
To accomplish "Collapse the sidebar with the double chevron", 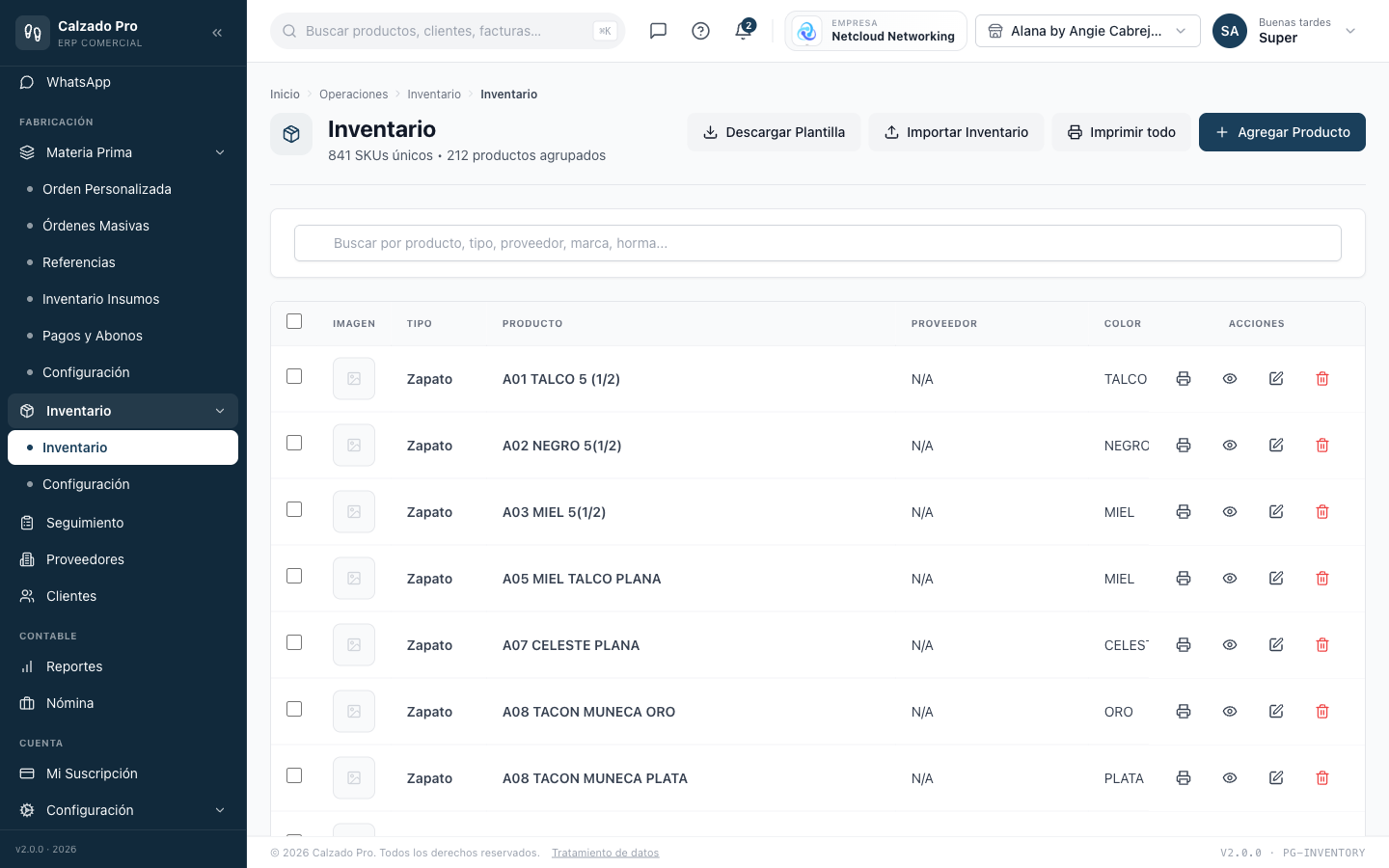I will pos(217,33).
